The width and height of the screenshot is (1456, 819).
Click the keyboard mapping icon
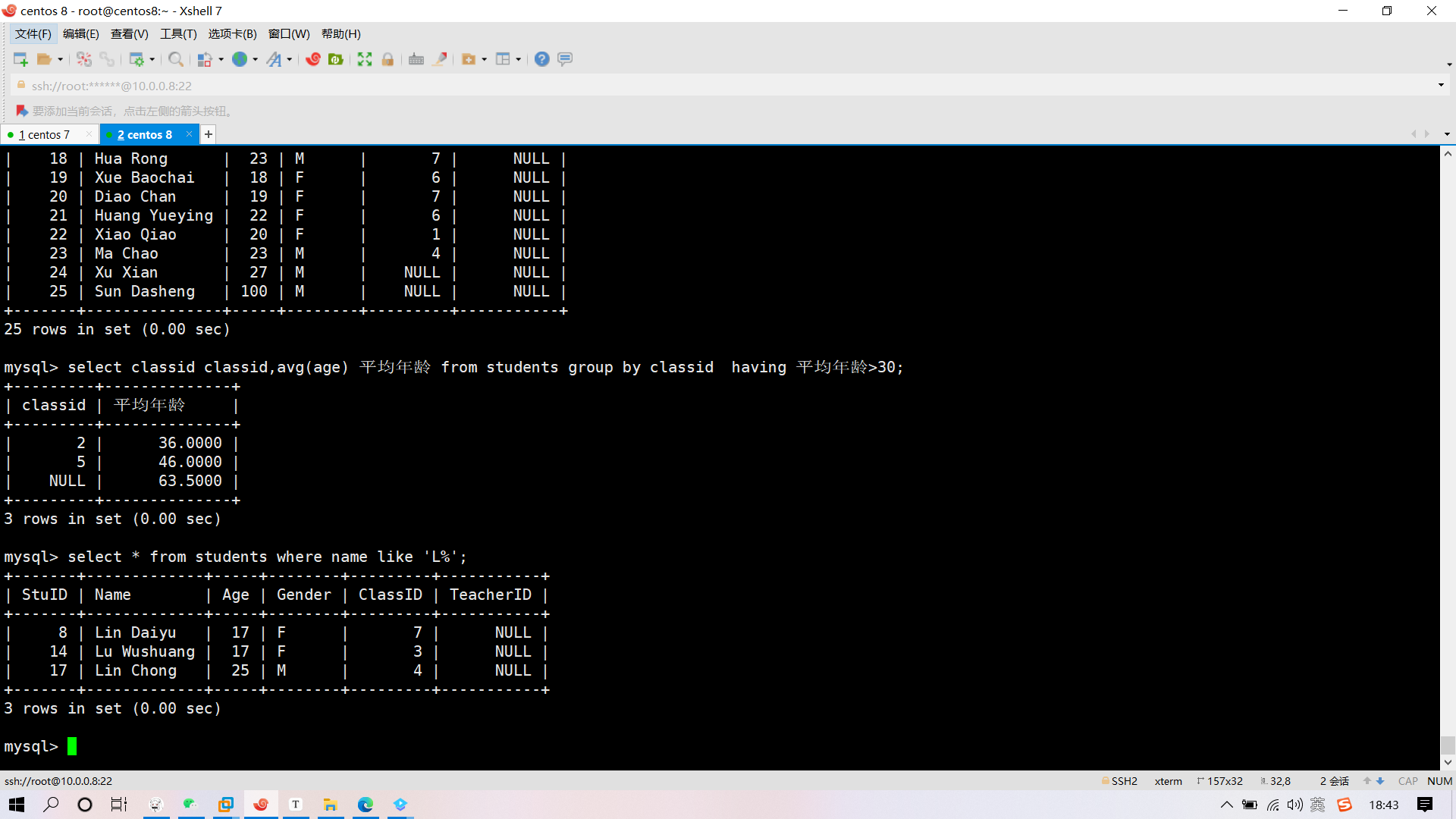point(416,59)
